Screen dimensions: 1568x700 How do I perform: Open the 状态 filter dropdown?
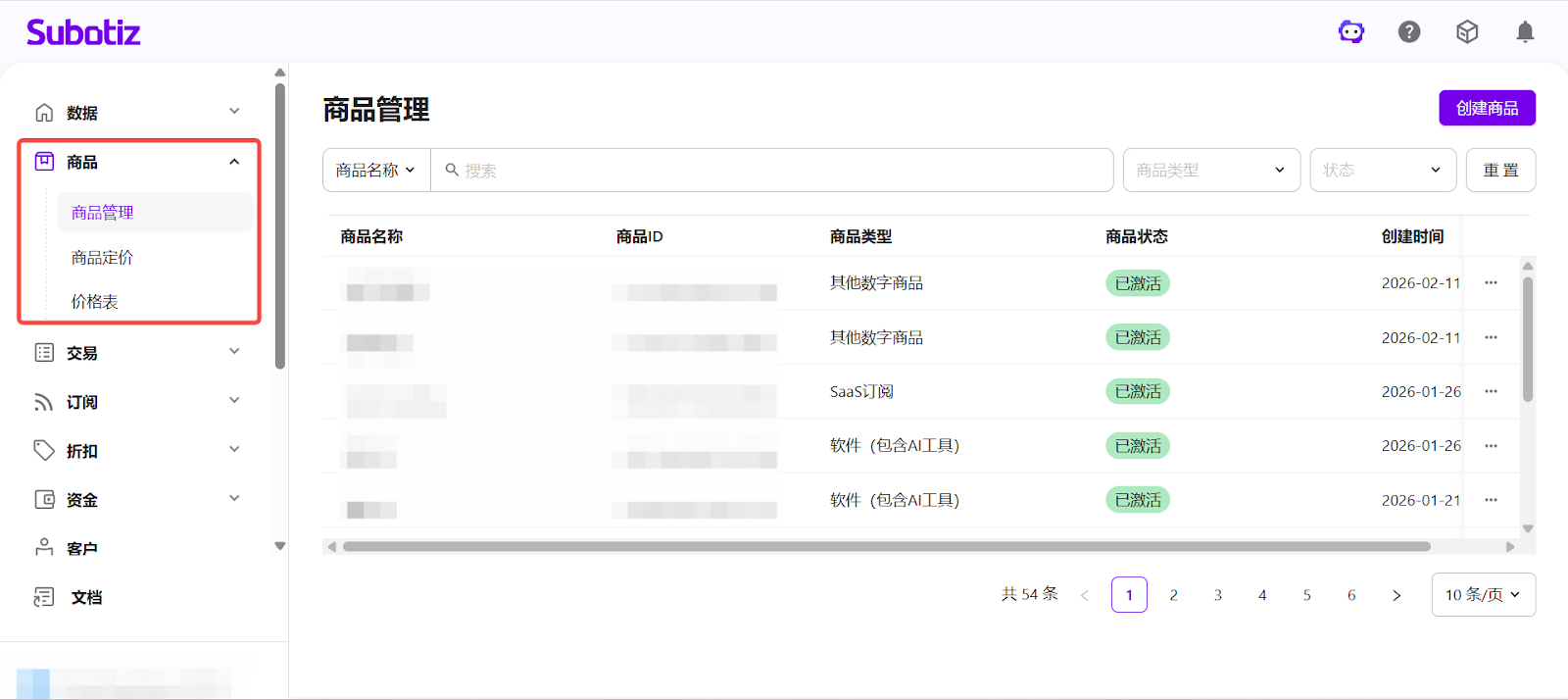1383,171
